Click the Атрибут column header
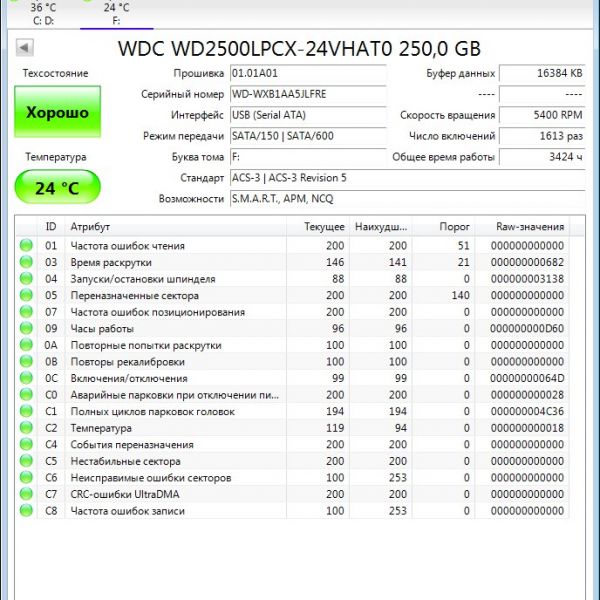The image size is (600, 600). (x=176, y=227)
